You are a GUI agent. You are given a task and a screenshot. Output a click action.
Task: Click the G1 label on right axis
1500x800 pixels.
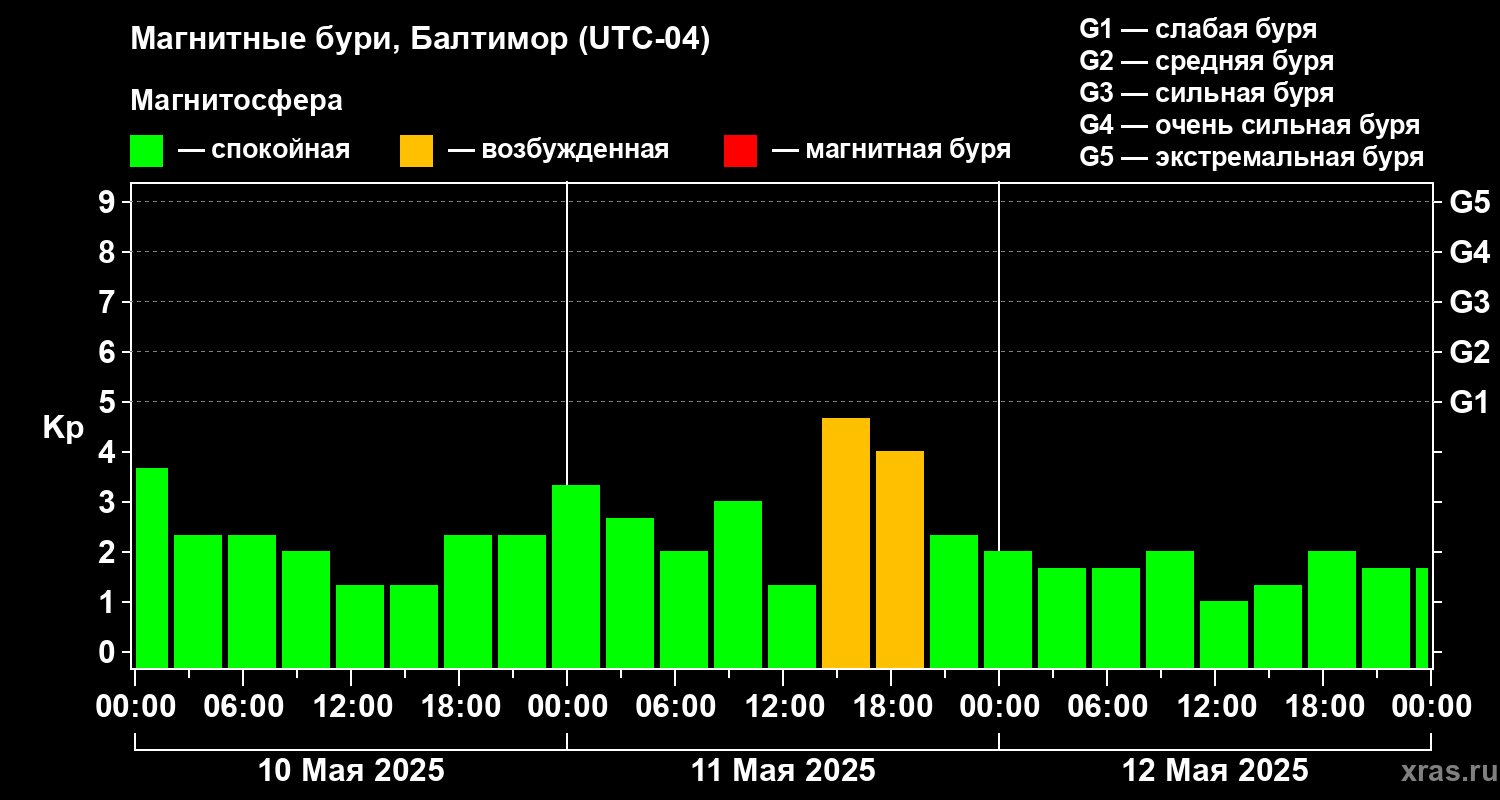coord(1469,402)
